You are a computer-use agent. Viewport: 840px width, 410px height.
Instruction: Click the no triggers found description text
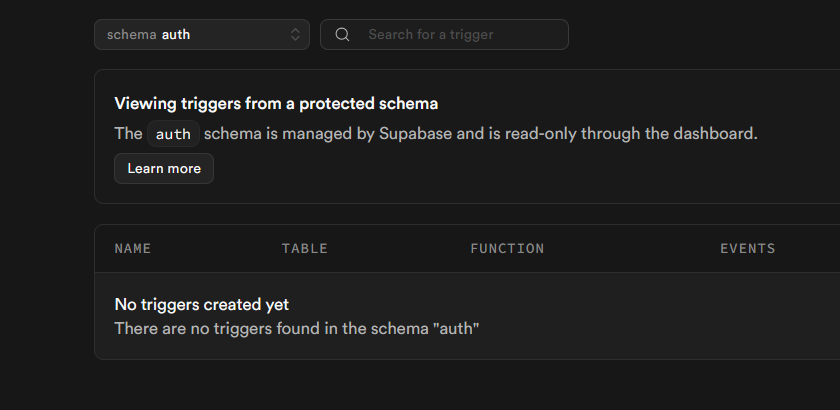click(x=297, y=328)
